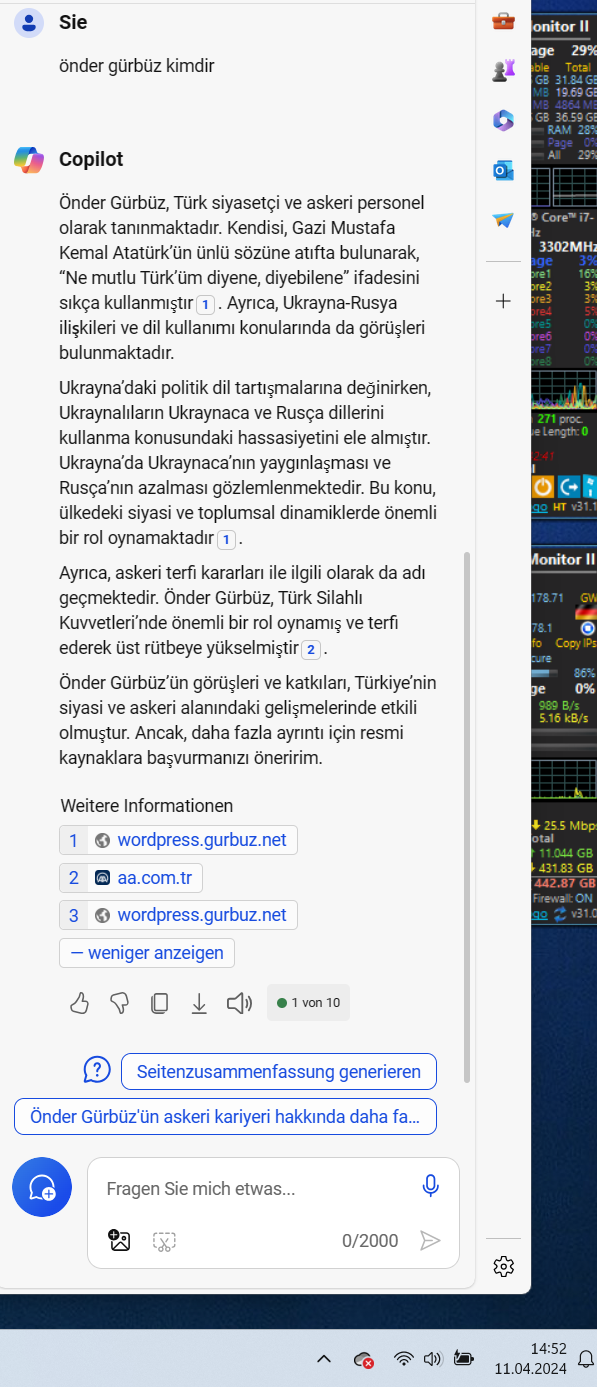This screenshot has height=1387, width=597.
Task: Click the thumbs up feedback icon
Action: click(80, 1003)
